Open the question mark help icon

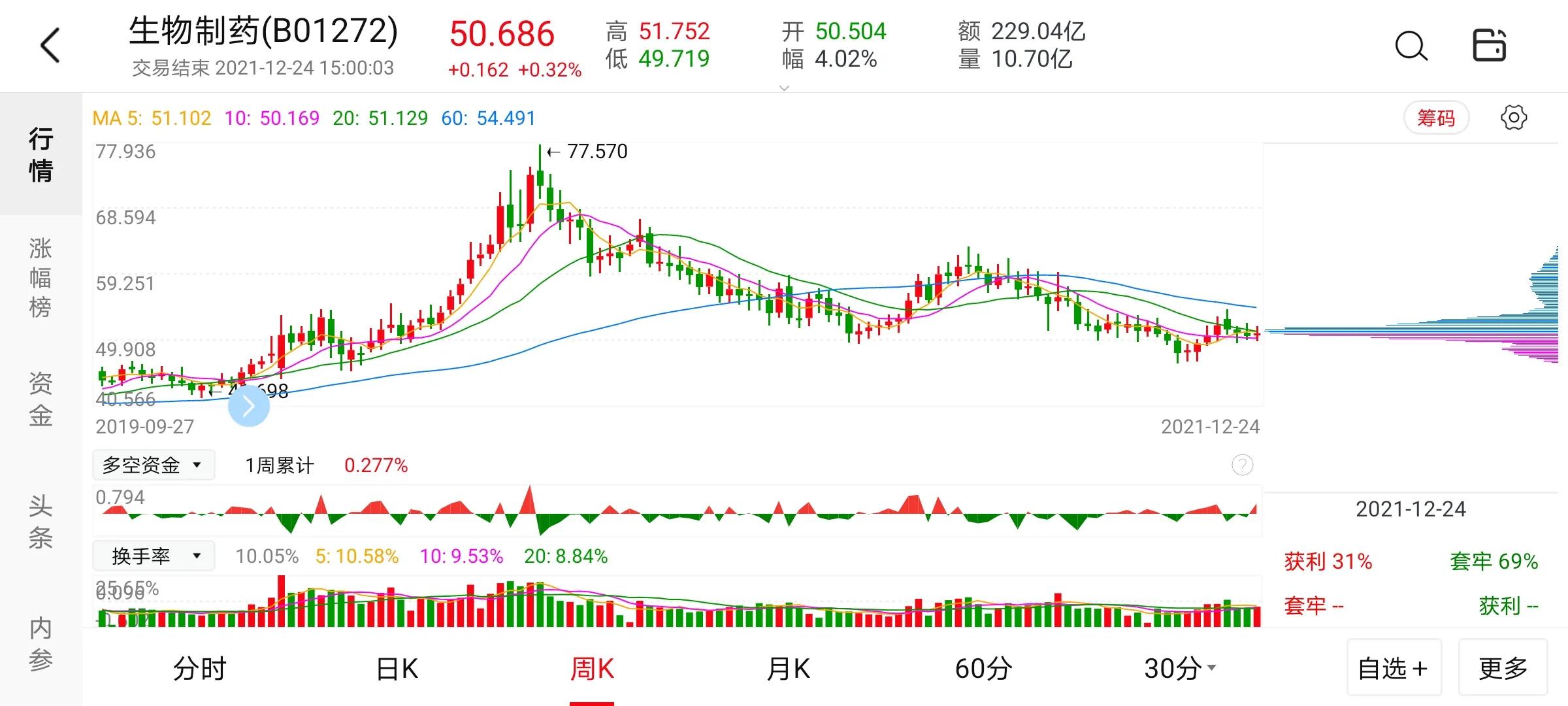coord(1242,465)
